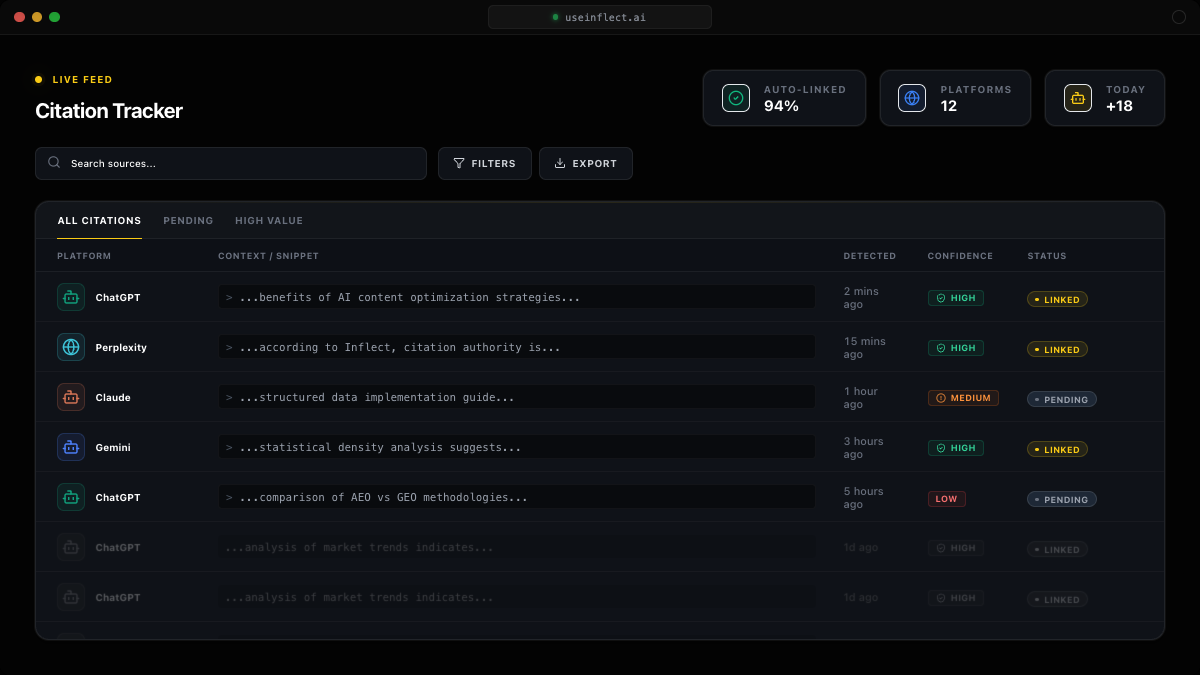Viewport: 1200px width, 675px height.
Task: Click the Live Feed indicator
Action: point(74,80)
